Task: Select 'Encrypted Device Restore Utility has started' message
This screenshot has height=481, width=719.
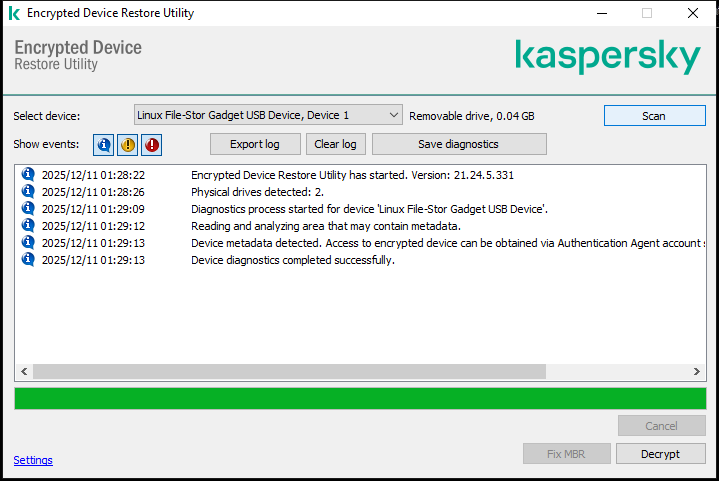Action: point(352,175)
